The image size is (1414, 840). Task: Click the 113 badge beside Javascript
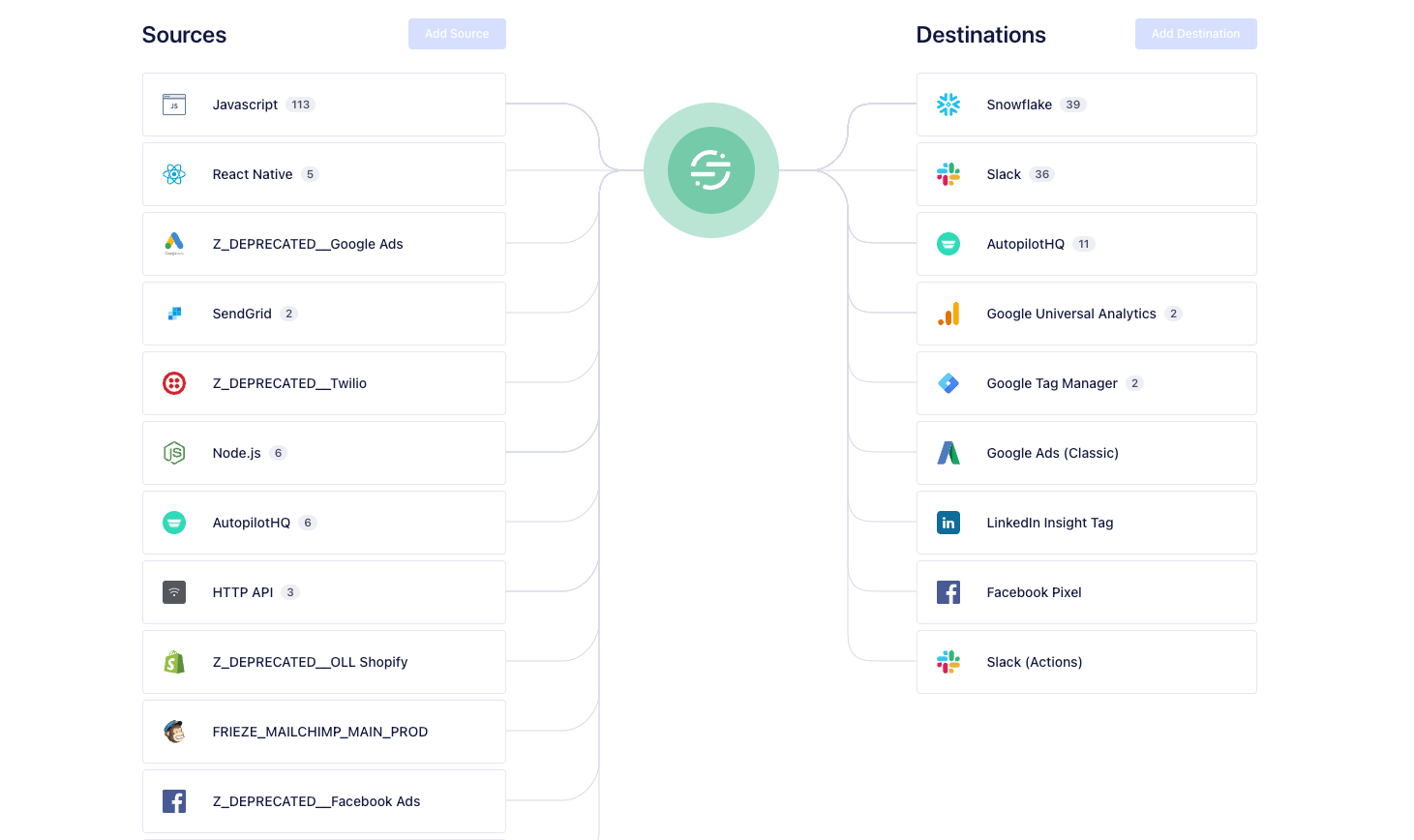(x=301, y=105)
